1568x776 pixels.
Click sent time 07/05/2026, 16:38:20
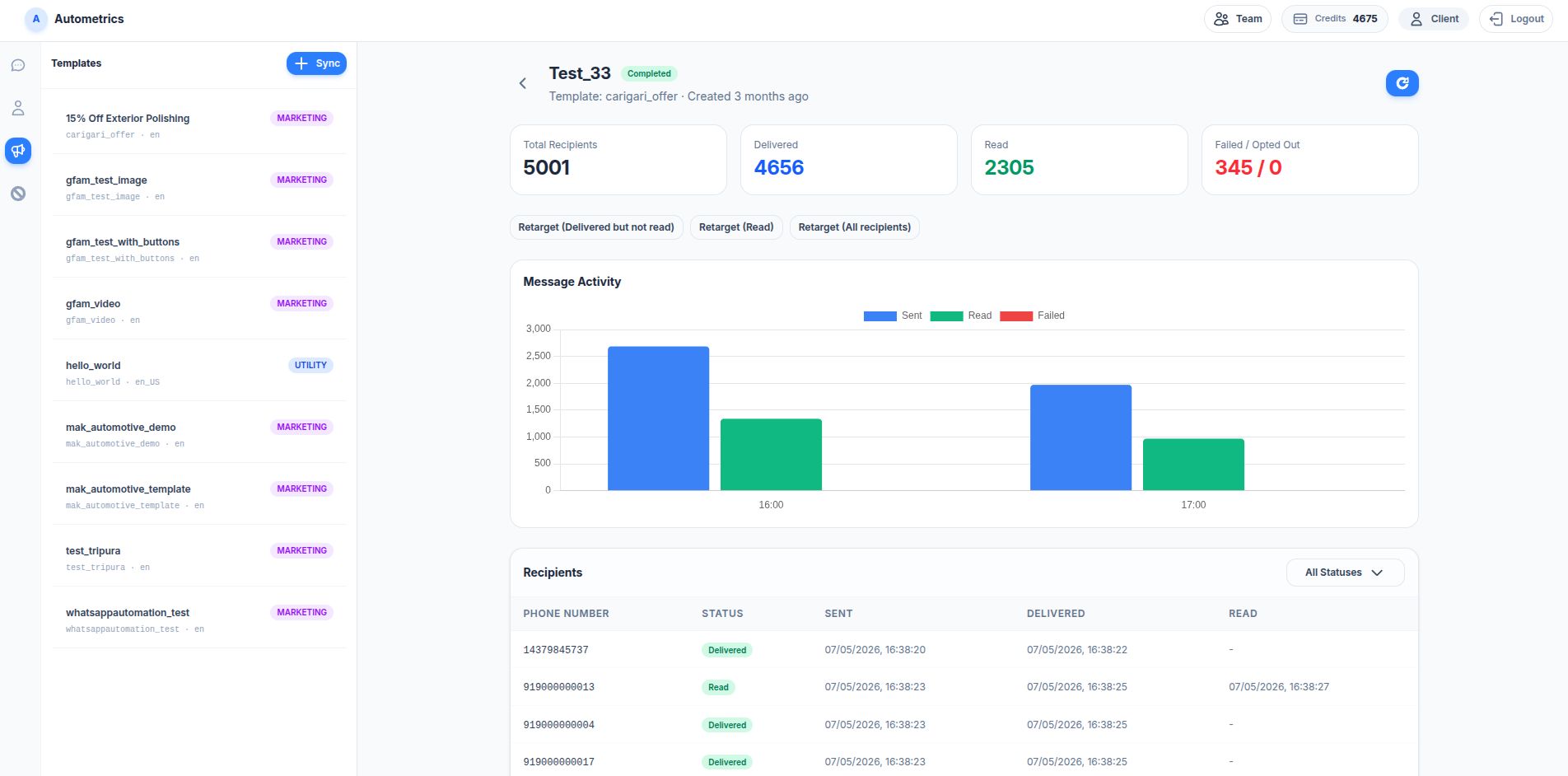point(875,650)
